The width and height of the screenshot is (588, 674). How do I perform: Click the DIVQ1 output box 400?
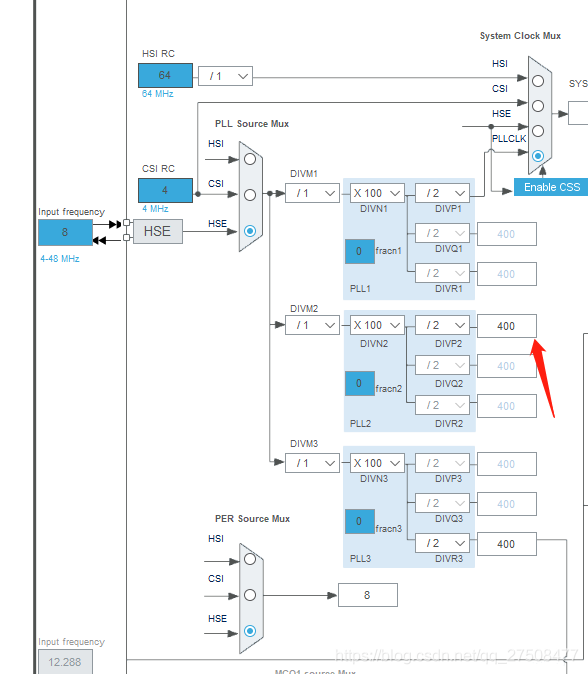[507, 234]
